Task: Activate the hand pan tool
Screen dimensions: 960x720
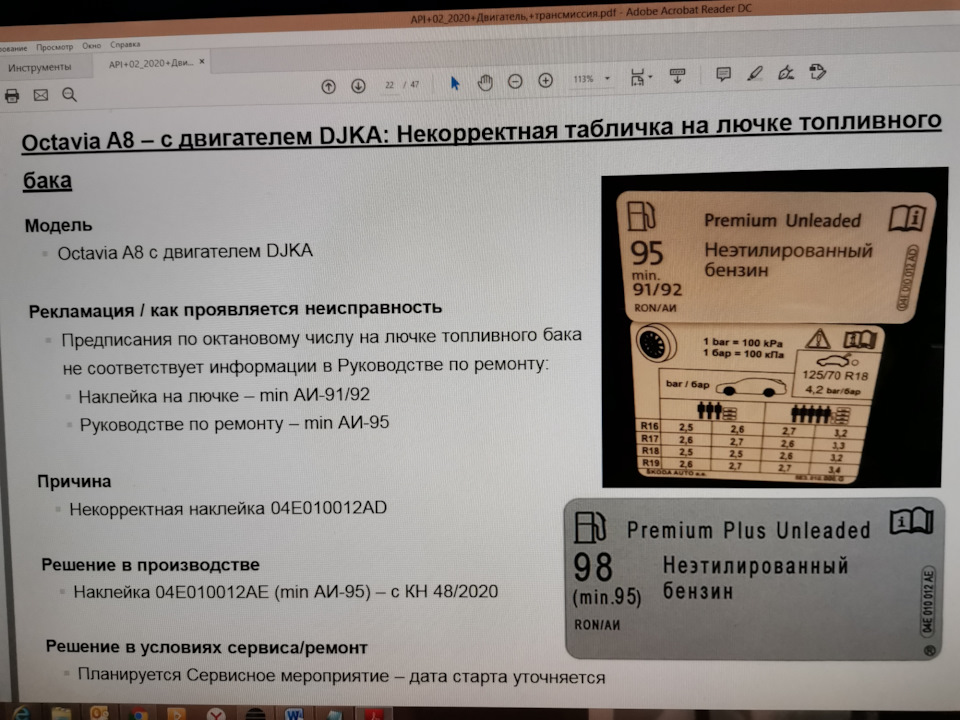Action: pyautogui.click(x=485, y=82)
